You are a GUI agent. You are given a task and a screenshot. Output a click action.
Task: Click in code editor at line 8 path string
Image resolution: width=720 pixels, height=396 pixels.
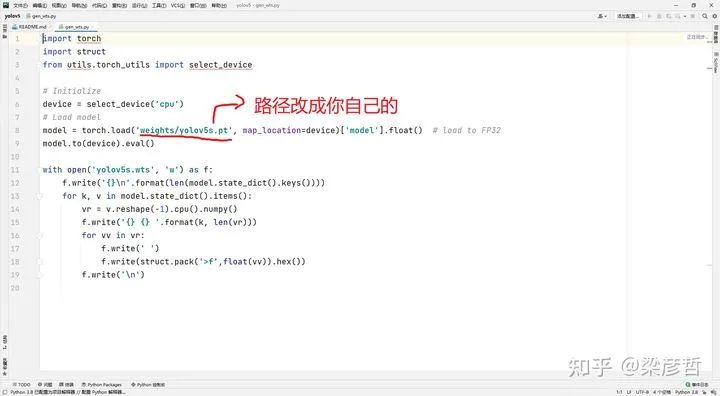pyautogui.click(x=184, y=130)
